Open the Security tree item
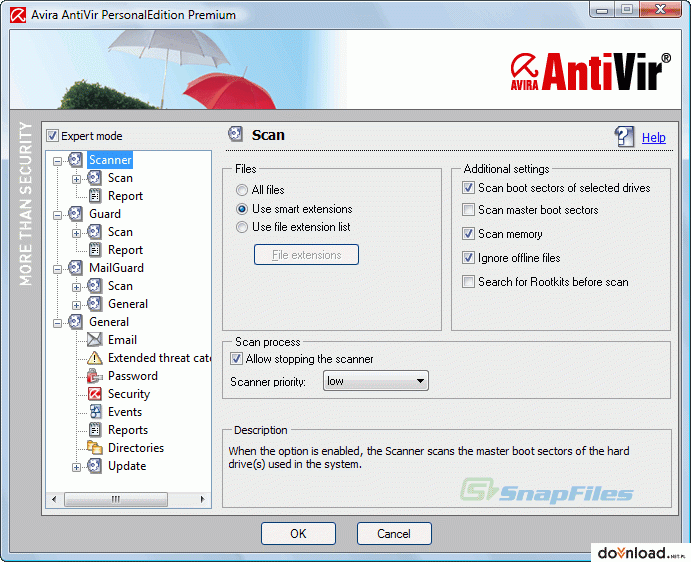 tap(129, 394)
